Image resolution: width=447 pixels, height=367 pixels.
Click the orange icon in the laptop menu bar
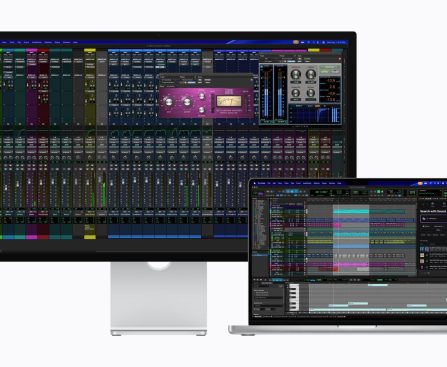[420, 183]
